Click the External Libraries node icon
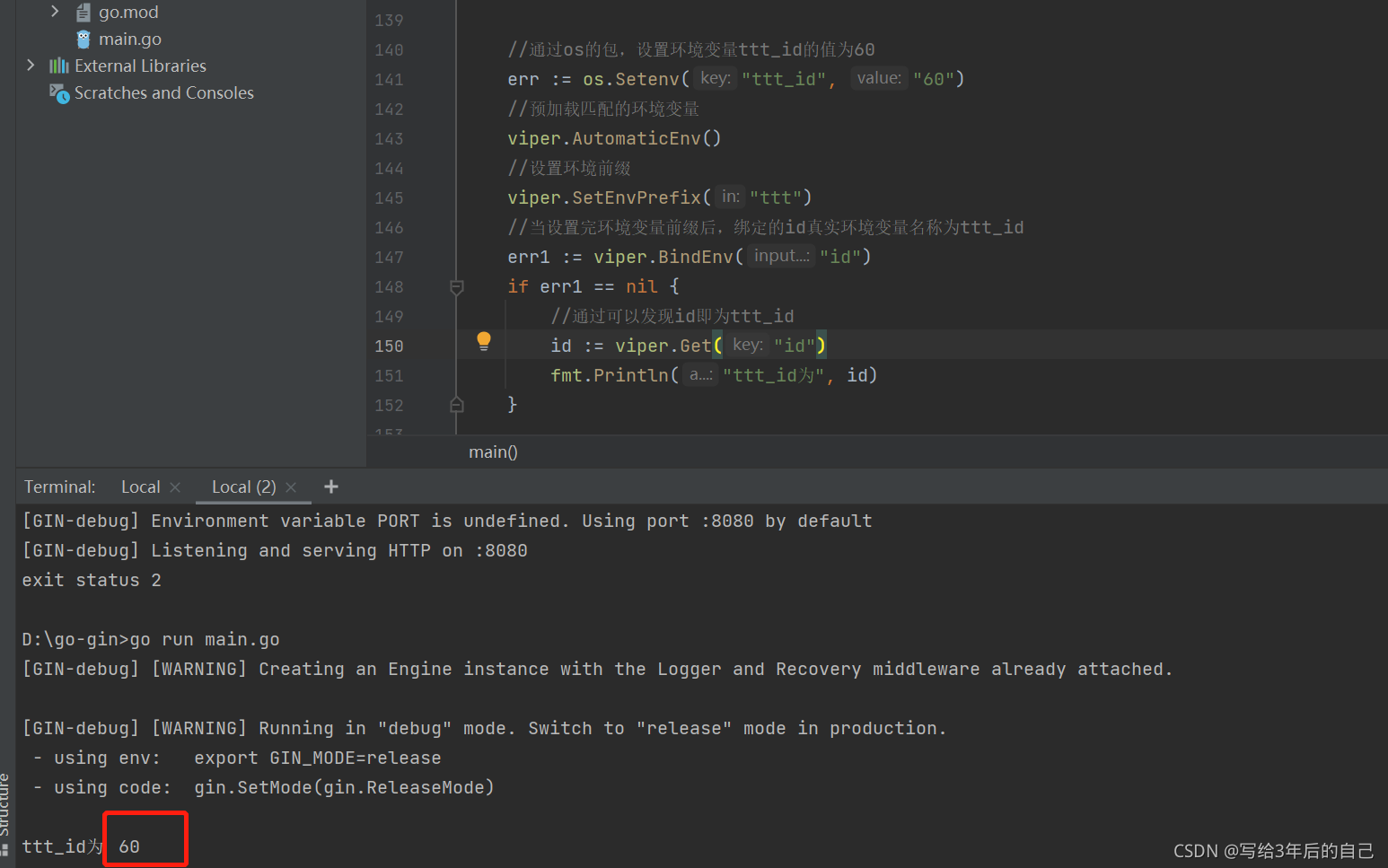The height and width of the screenshot is (868, 1388). point(58,66)
